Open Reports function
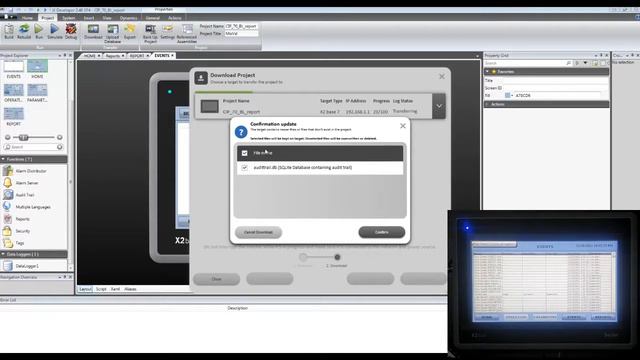Image resolution: width=640 pixels, height=360 pixels. (x=17, y=219)
